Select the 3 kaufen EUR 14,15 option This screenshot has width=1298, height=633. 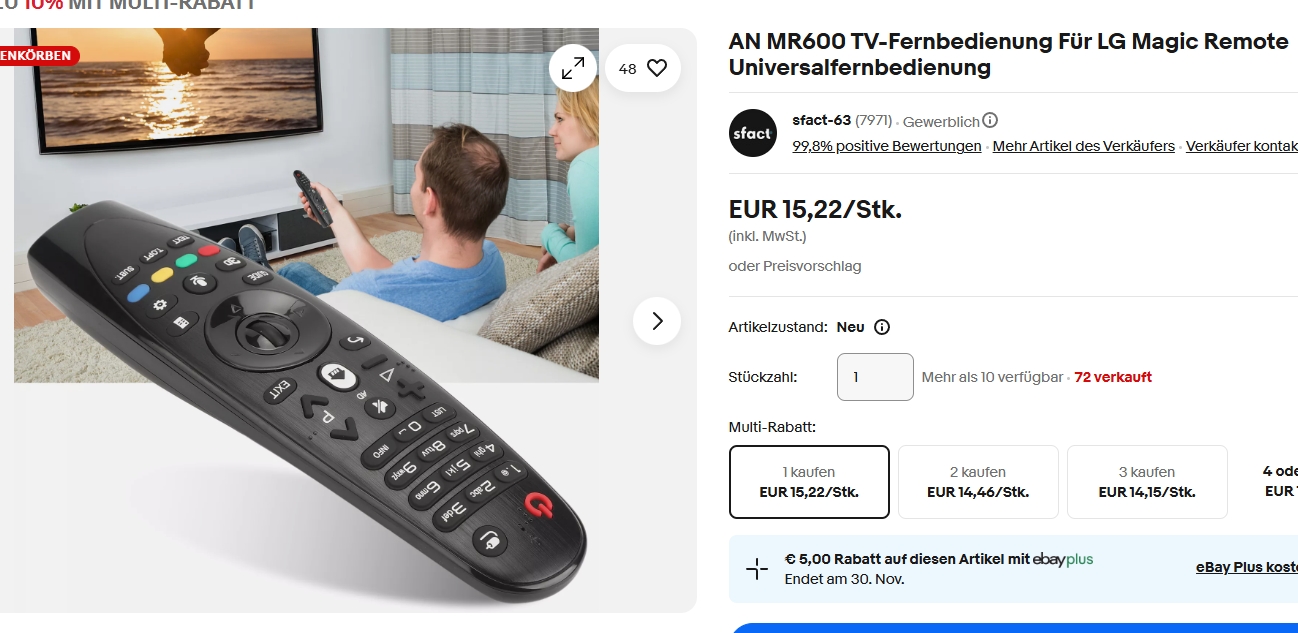coord(1147,482)
